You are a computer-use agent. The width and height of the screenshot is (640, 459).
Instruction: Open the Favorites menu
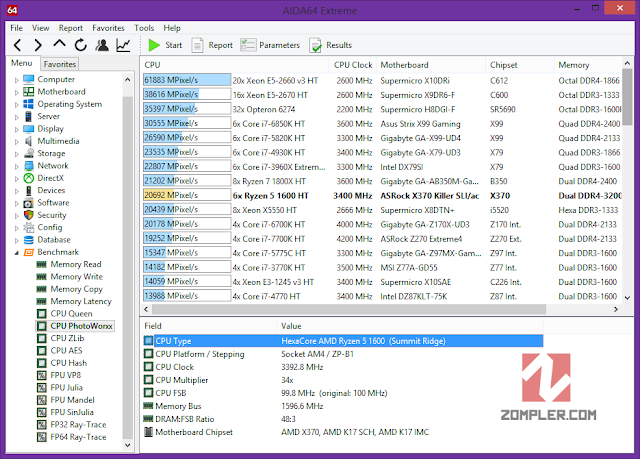[x=108, y=28]
